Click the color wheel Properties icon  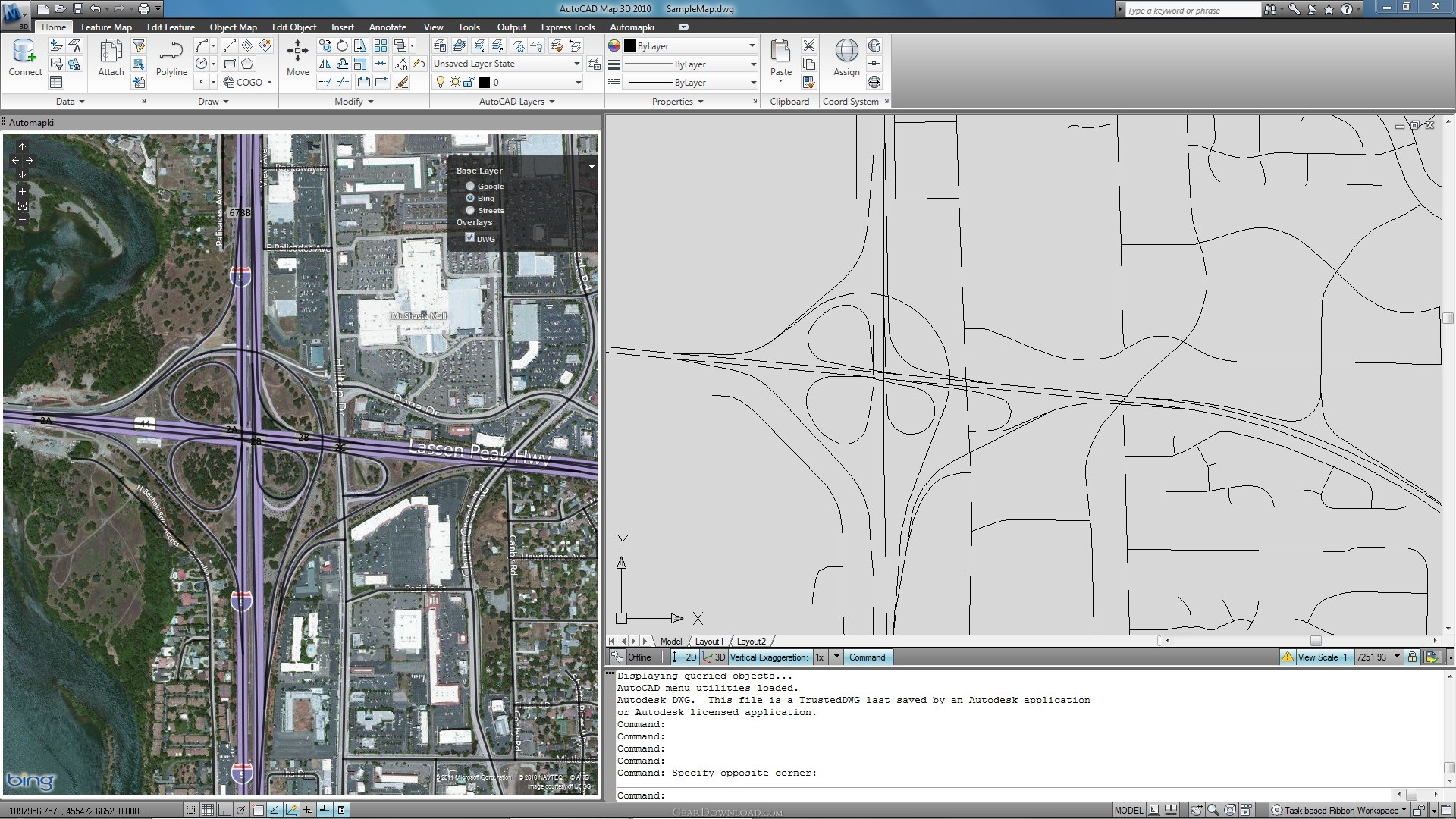pyautogui.click(x=614, y=45)
